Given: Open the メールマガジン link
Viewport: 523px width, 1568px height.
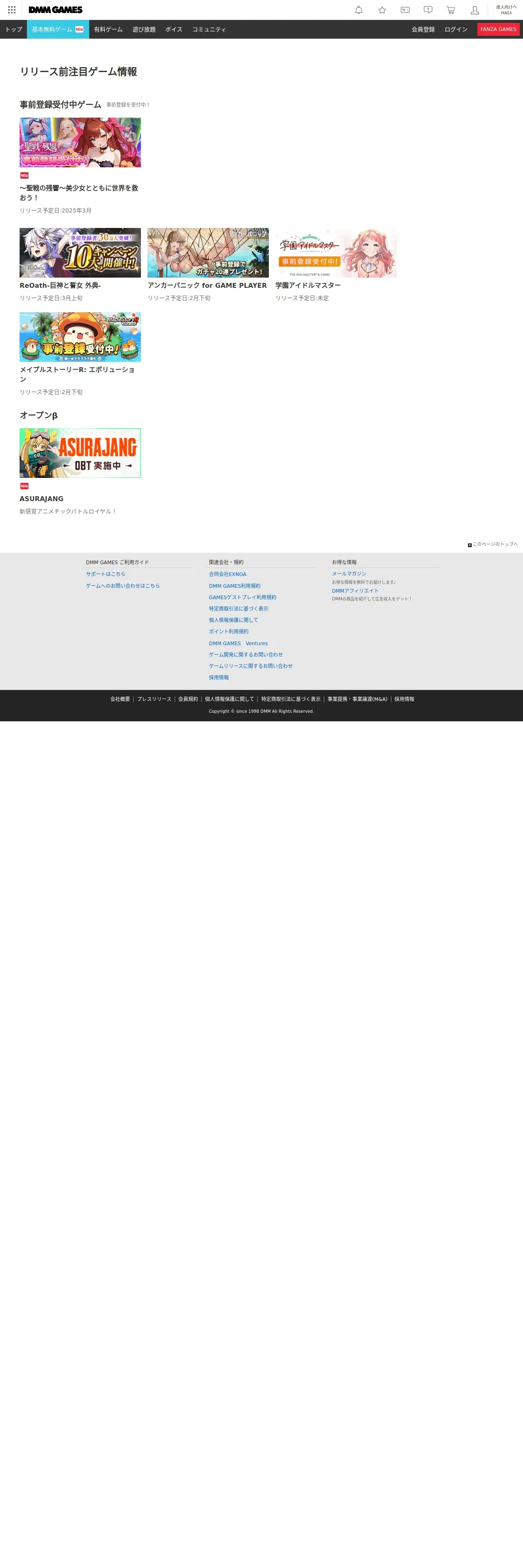Looking at the screenshot, I should [349, 574].
